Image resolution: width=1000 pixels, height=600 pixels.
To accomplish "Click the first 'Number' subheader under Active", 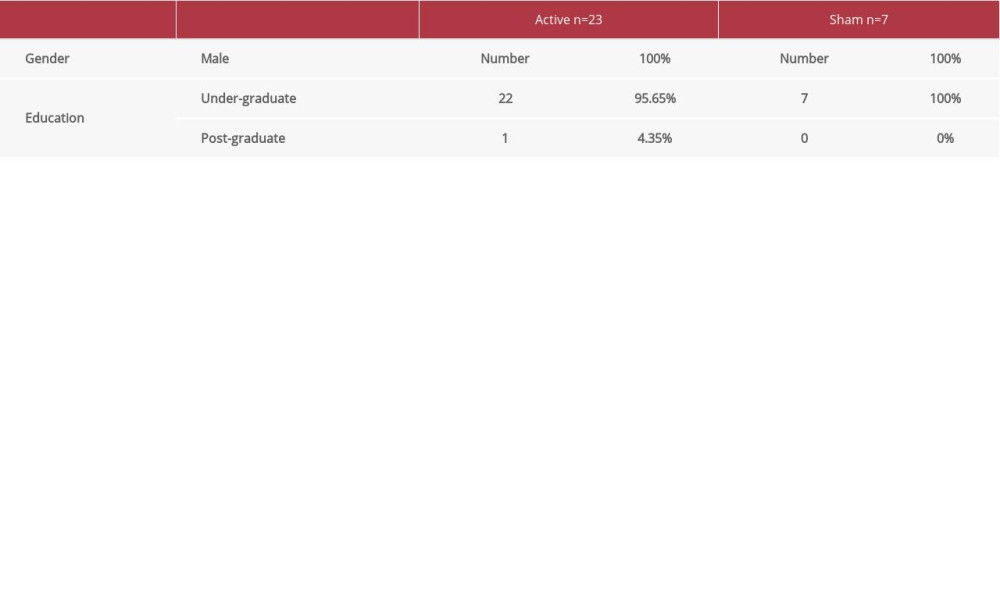I will click(x=505, y=58).
